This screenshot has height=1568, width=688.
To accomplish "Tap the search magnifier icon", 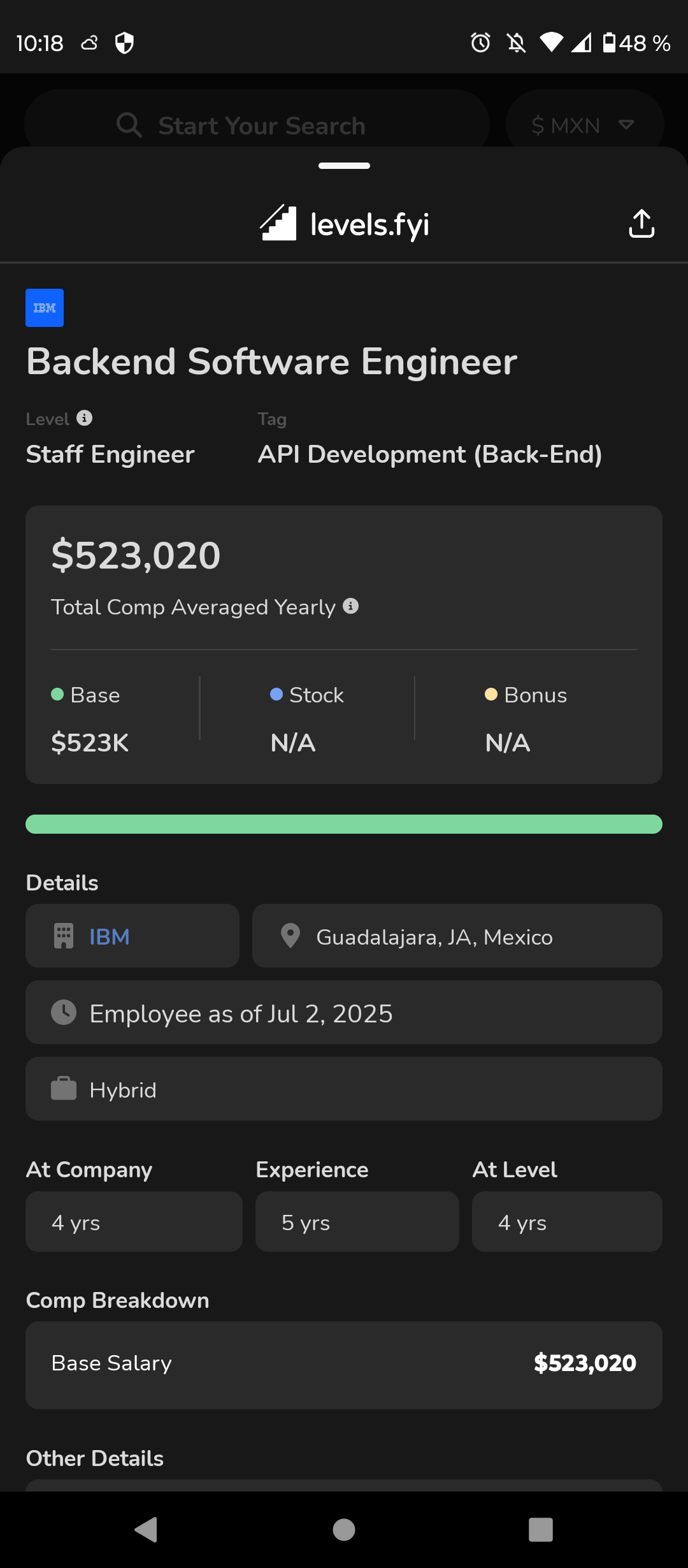I will point(129,125).
